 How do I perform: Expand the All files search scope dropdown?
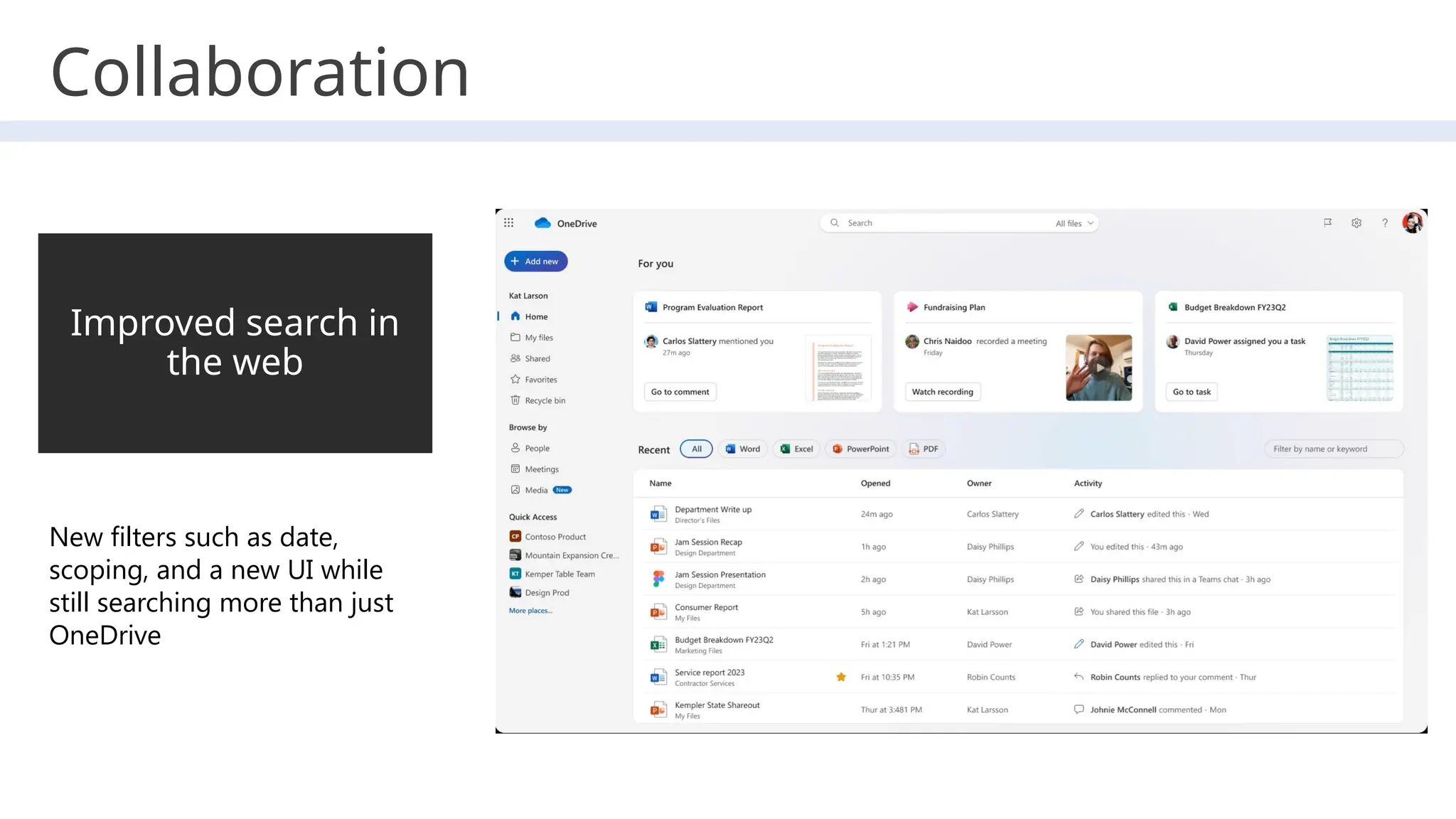pyautogui.click(x=1074, y=223)
